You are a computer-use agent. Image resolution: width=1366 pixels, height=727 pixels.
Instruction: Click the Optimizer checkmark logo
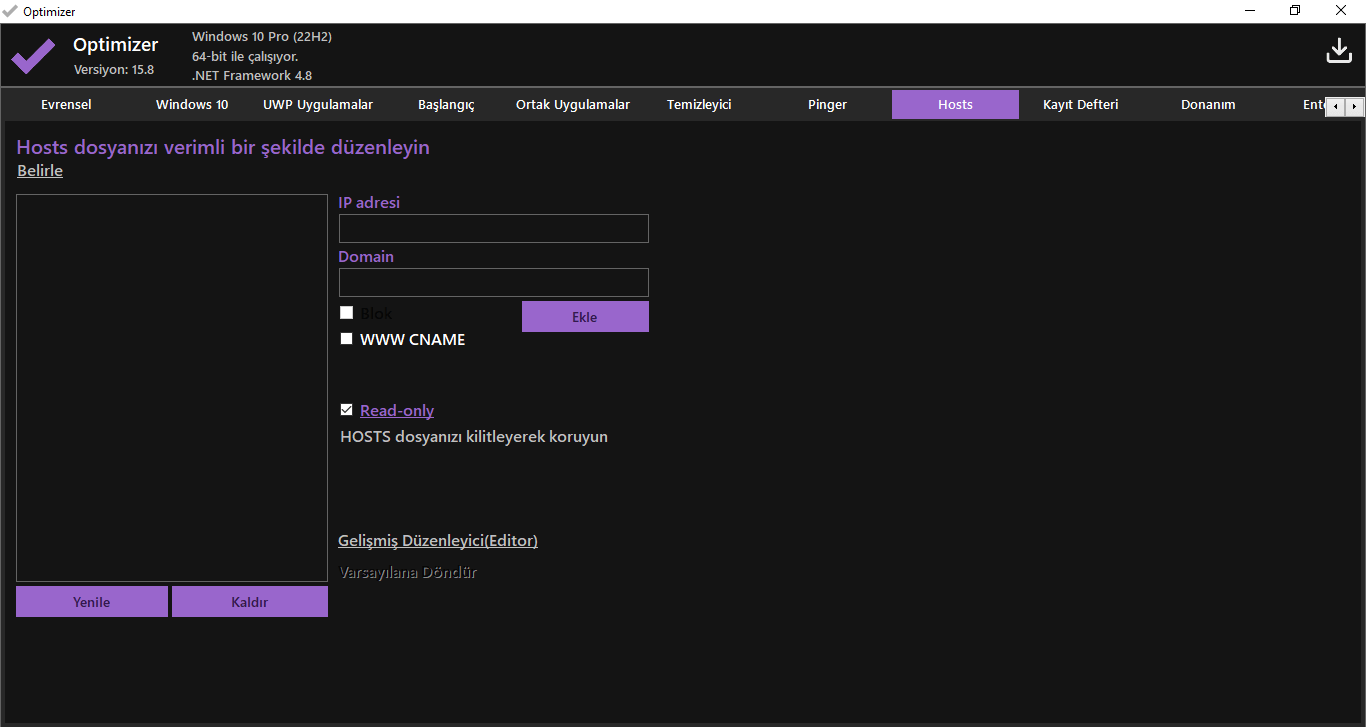tap(33, 56)
